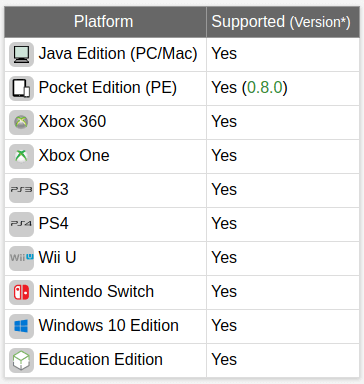Click the Wii U logo icon
Viewport: 364px width, 384px height.
(x=21, y=258)
